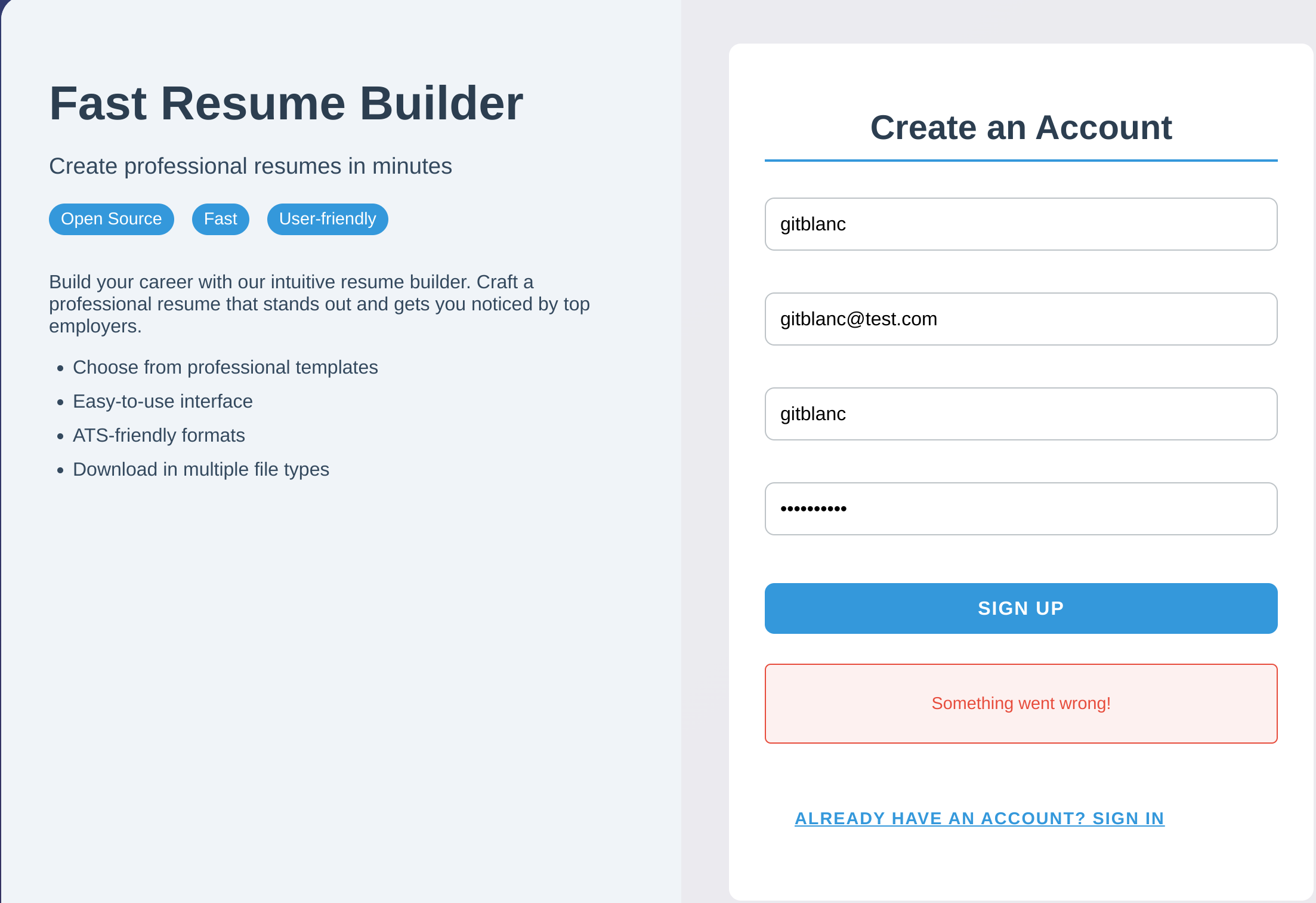Click the Fast Resume Builder heading
The image size is (1316, 903).
click(x=286, y=103)
